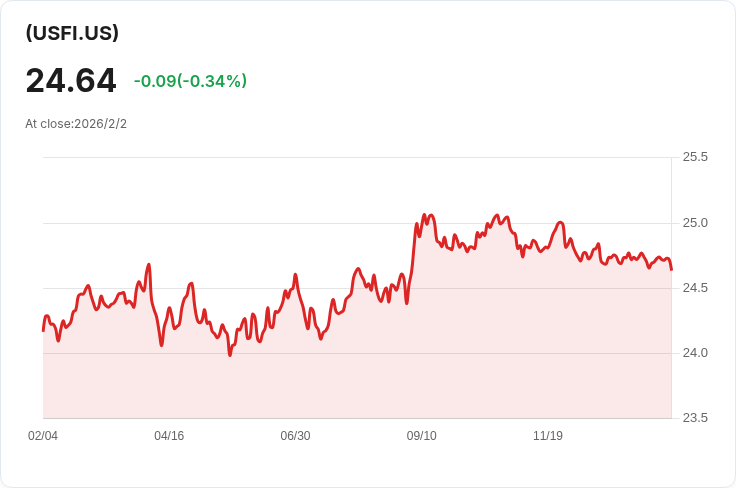This screenshot has width=736, height=488.
Task: Select the 25.0 y-axis label
Action: (695, 222)
